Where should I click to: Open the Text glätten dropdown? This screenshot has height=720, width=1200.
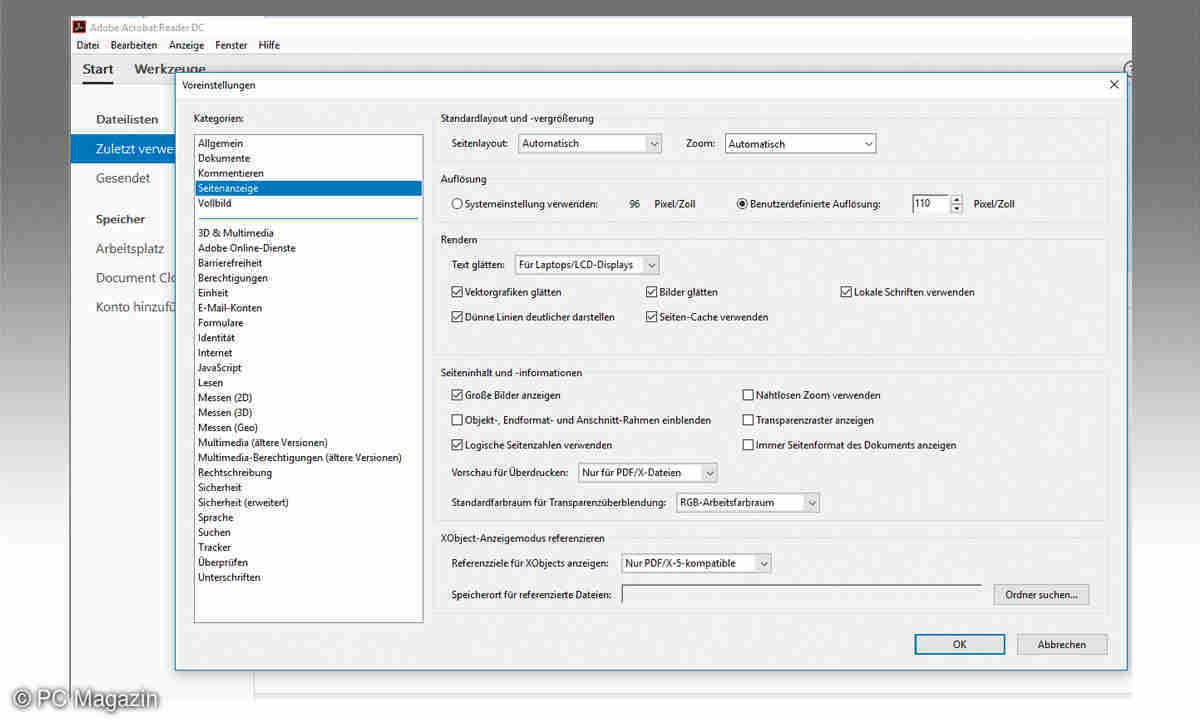pos(587,265)
